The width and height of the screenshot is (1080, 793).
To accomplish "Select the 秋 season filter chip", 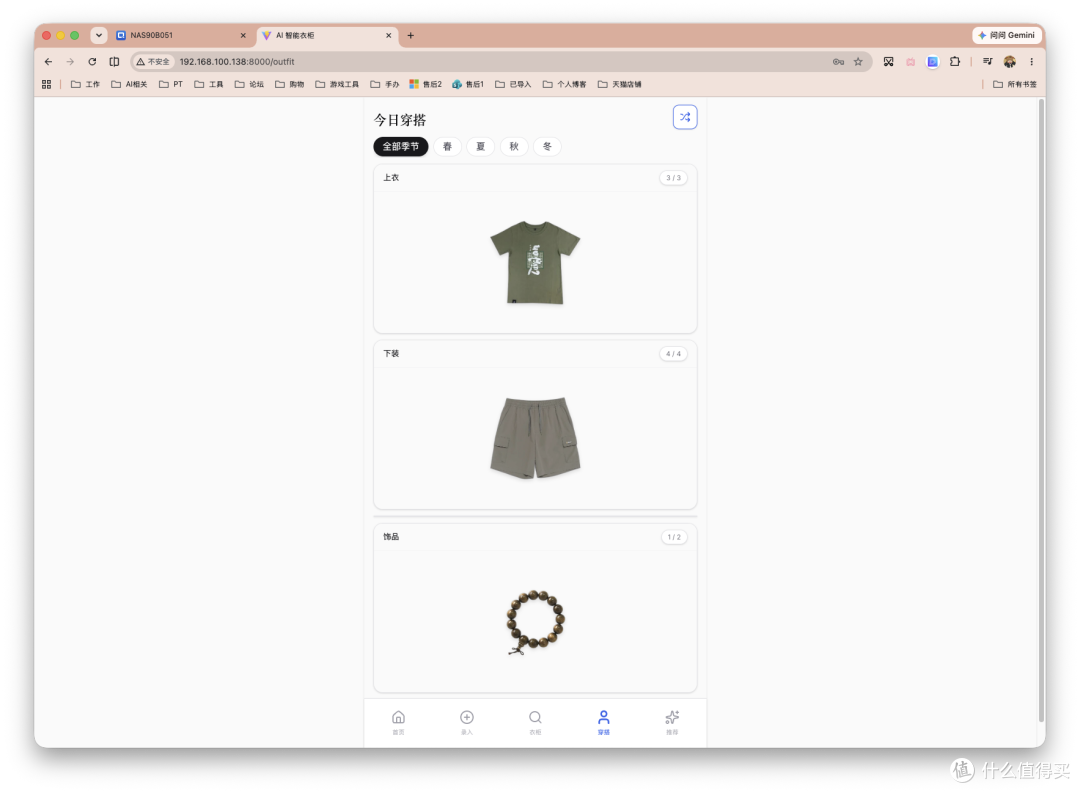I will [x=514, y=146].
